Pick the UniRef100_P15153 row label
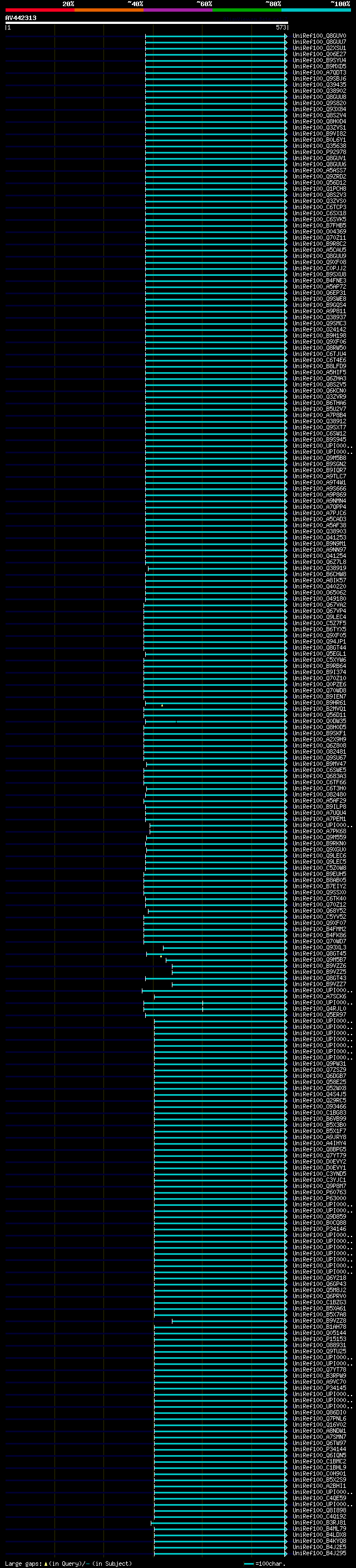The height and width of the screenshot is (1568, 356). (319, 1338)
